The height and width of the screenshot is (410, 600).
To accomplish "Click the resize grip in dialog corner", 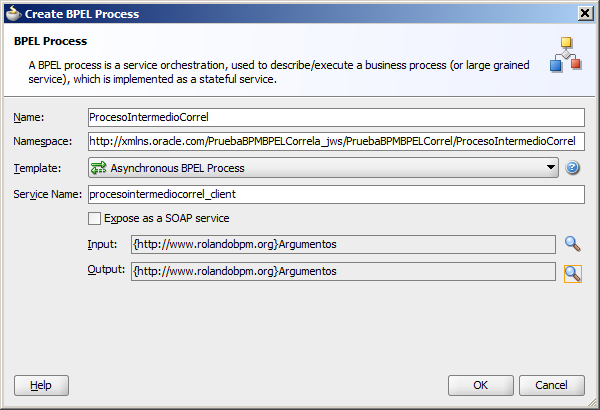I will 592,402.
